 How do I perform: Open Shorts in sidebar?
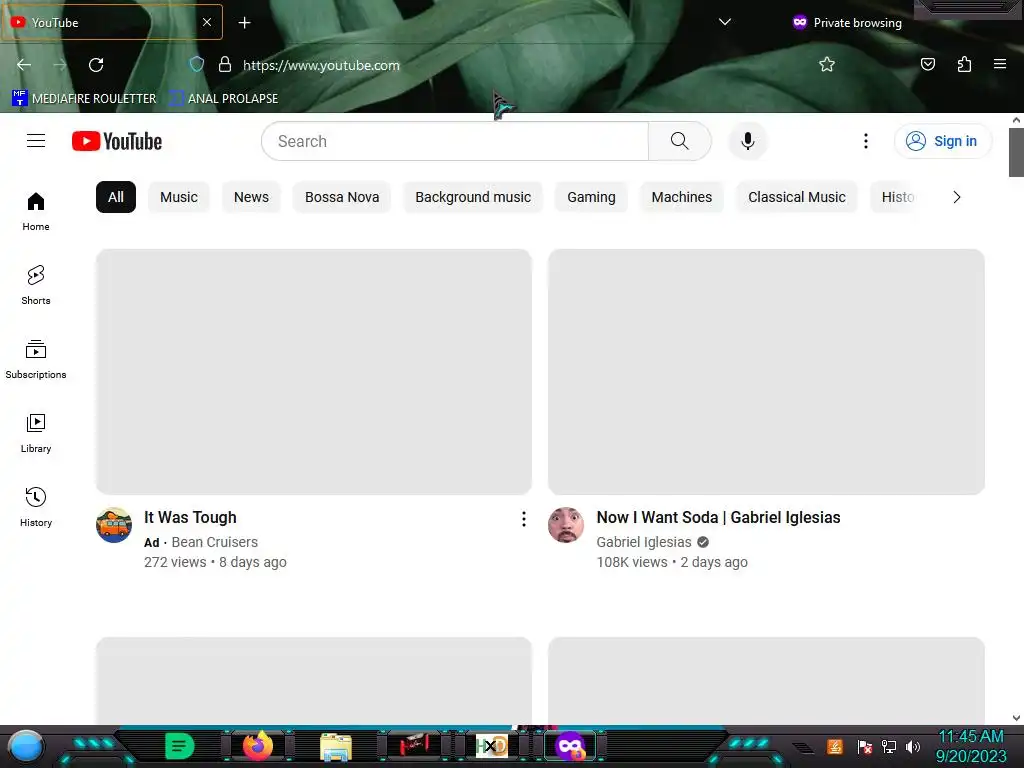pos(36,285)
